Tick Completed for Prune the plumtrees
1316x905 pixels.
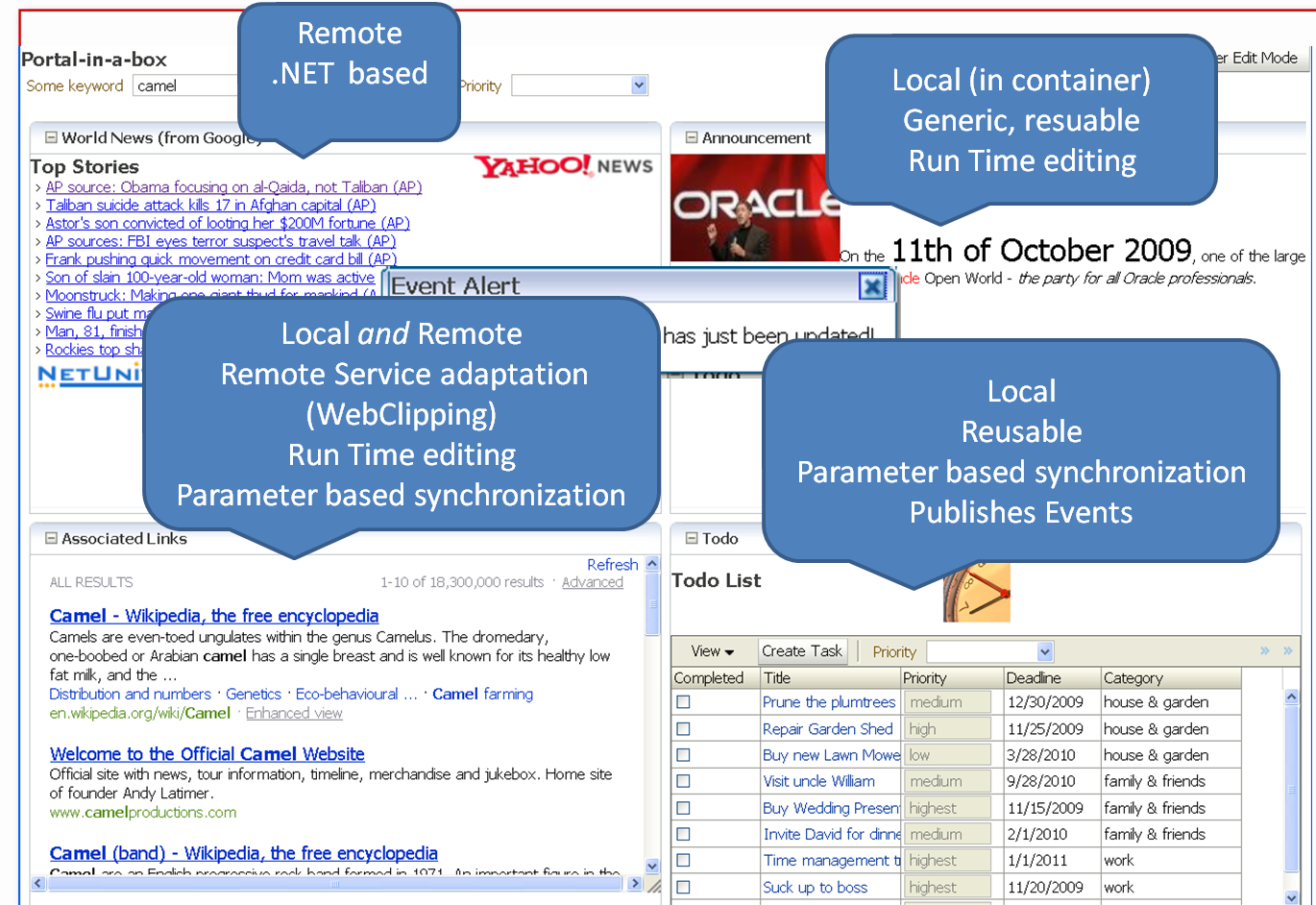coord(683,702)
